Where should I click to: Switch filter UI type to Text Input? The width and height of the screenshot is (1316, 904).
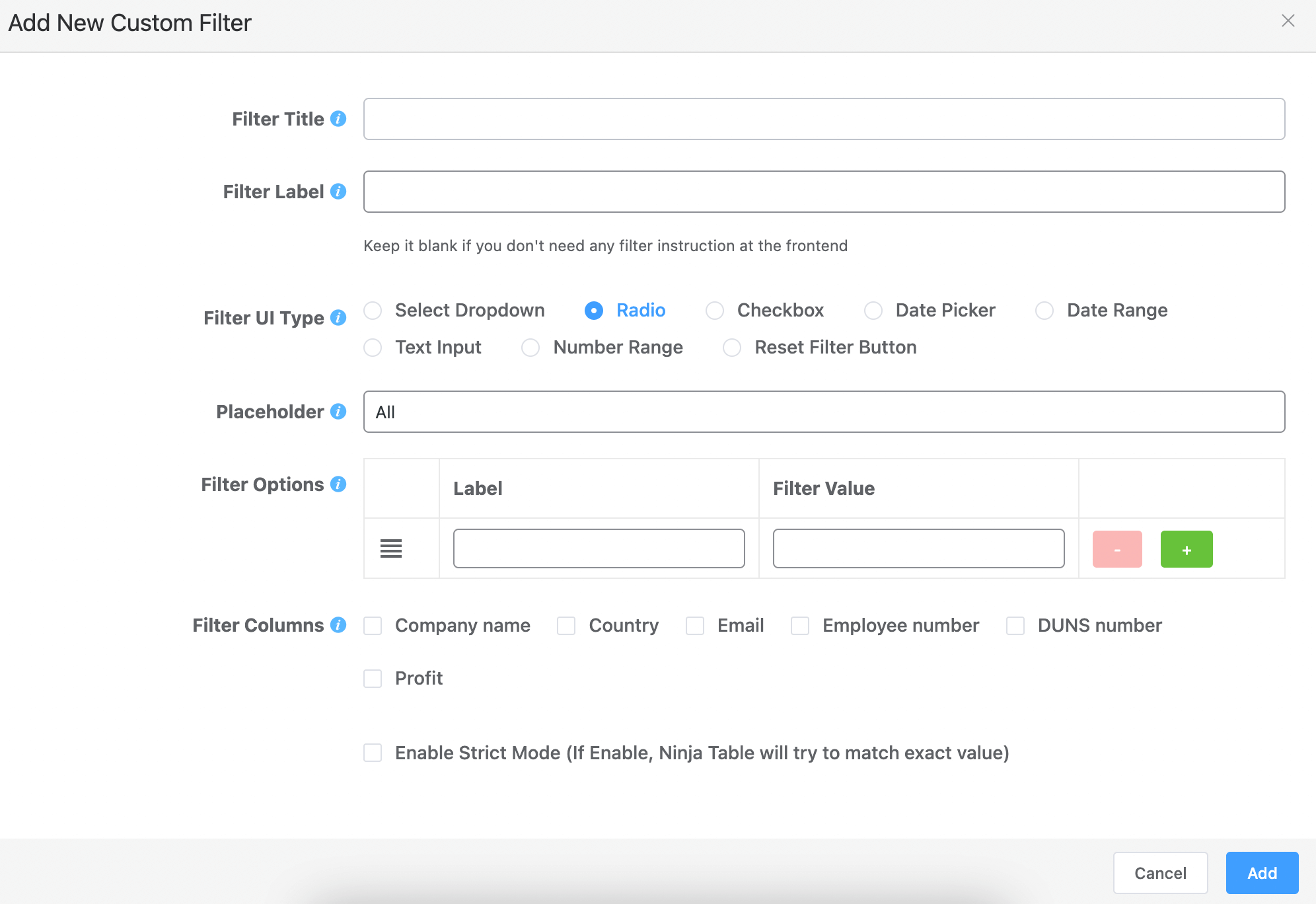pyautogui.click(x=373, y=347)
